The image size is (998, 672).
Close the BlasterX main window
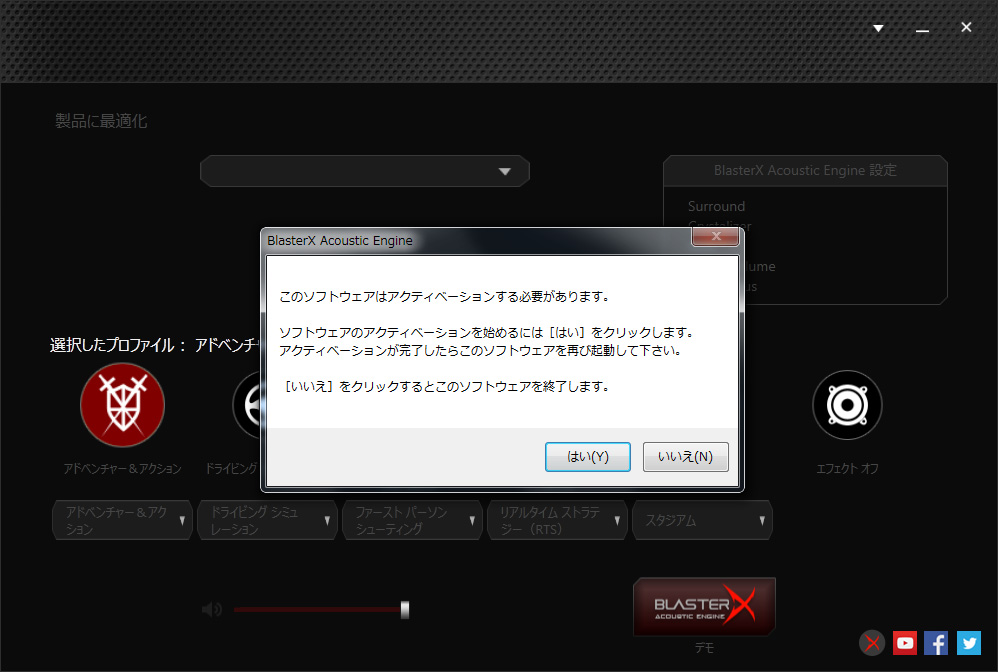point(966,27)
